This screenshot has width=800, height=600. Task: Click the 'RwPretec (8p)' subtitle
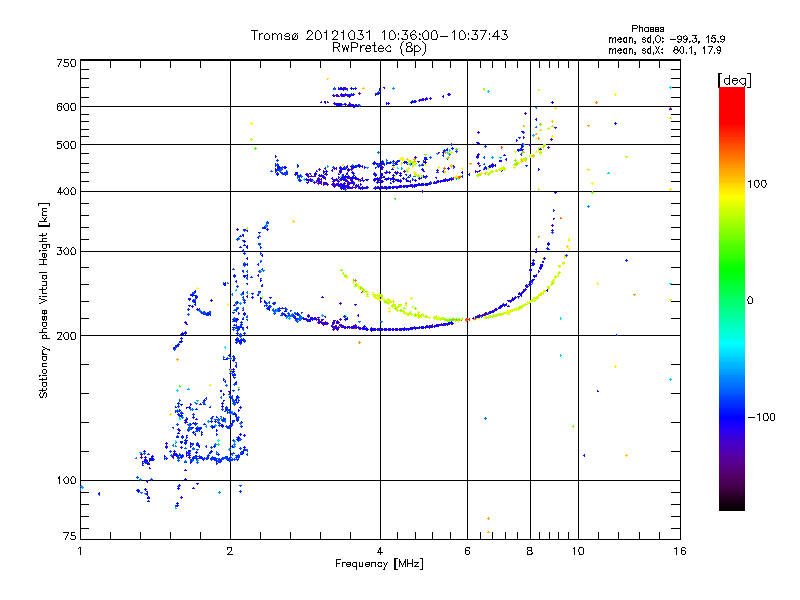click(379, 48)
